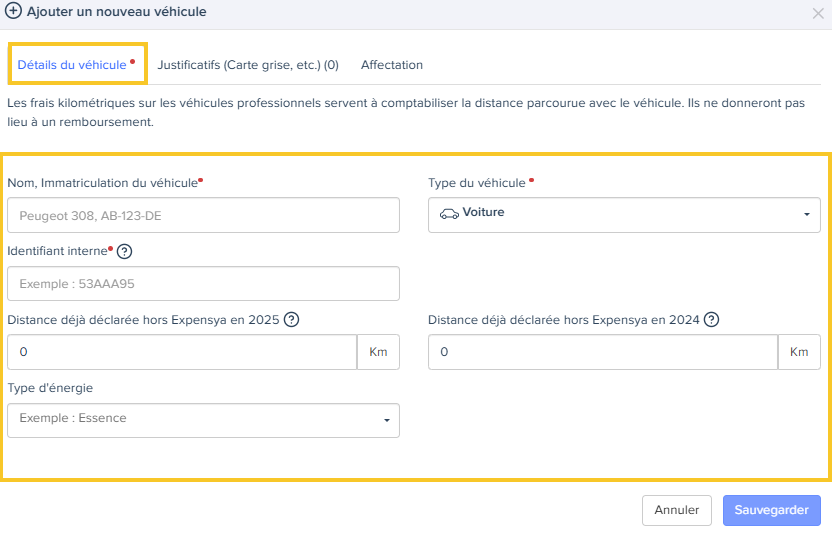
Task: Go to the Affectation tab
Action: (x=392, y=65)
